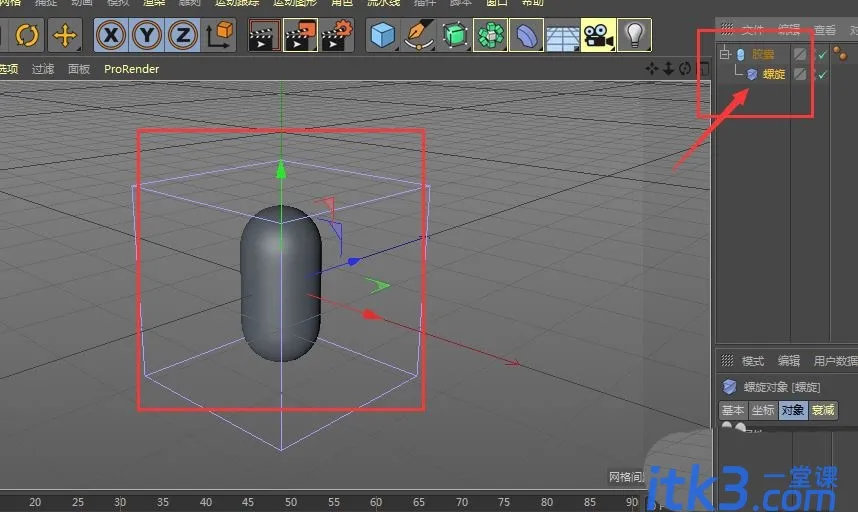Screen dimensions: 858x512
Task: Open Render Settings gear clapperboard
Action: pyautogui.click(x=337, y=36)
